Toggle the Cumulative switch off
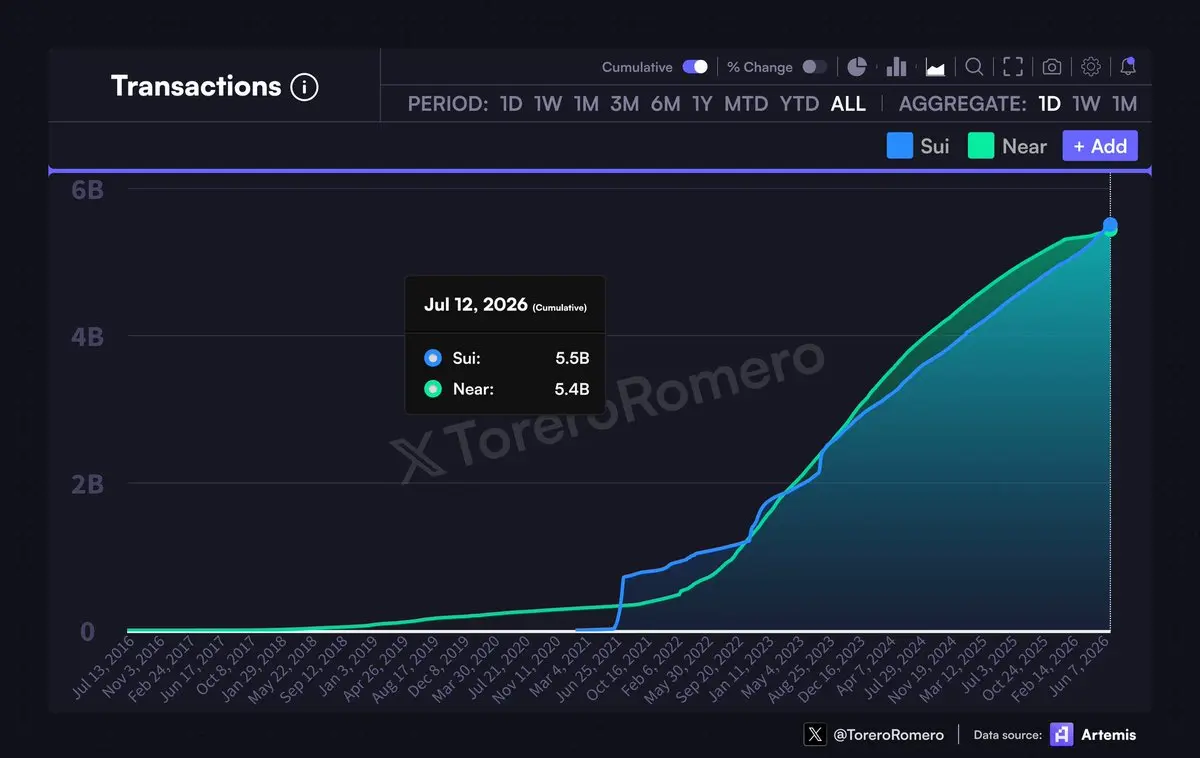1200x758 pixels. click(695, 67)
